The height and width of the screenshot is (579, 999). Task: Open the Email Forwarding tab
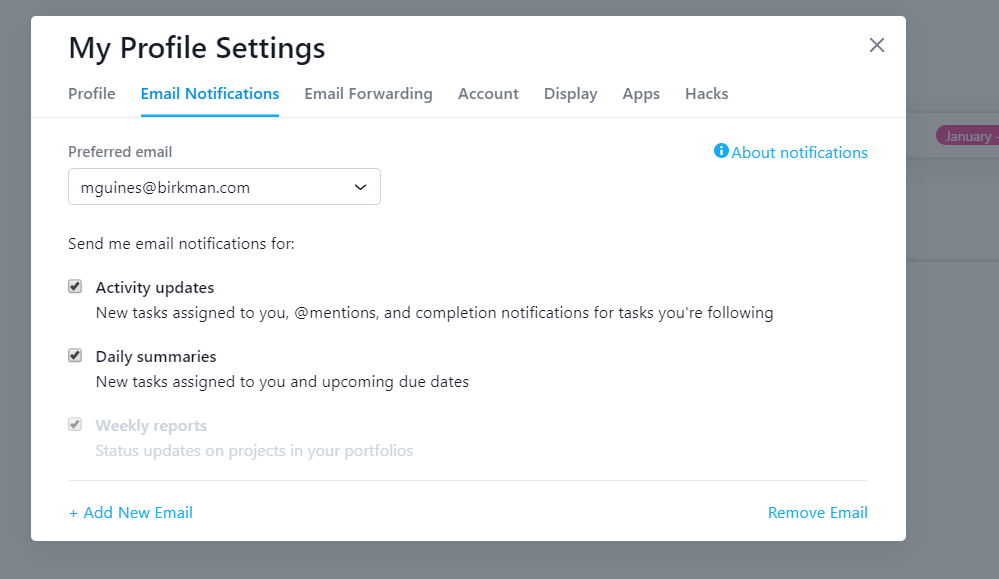[x=368, y=94]
